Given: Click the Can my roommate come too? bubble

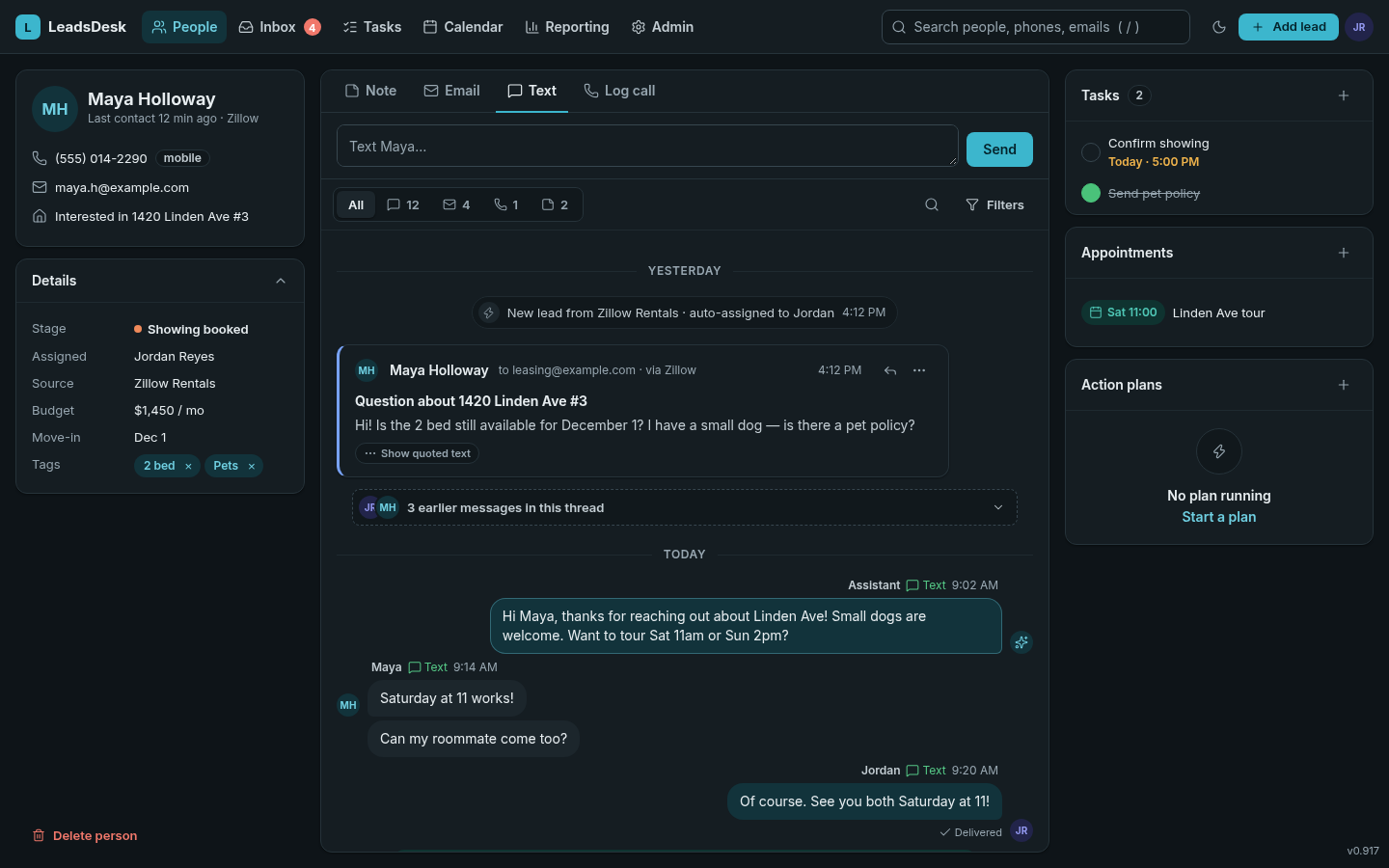Looking at the screenshot, I should (474, 739).
